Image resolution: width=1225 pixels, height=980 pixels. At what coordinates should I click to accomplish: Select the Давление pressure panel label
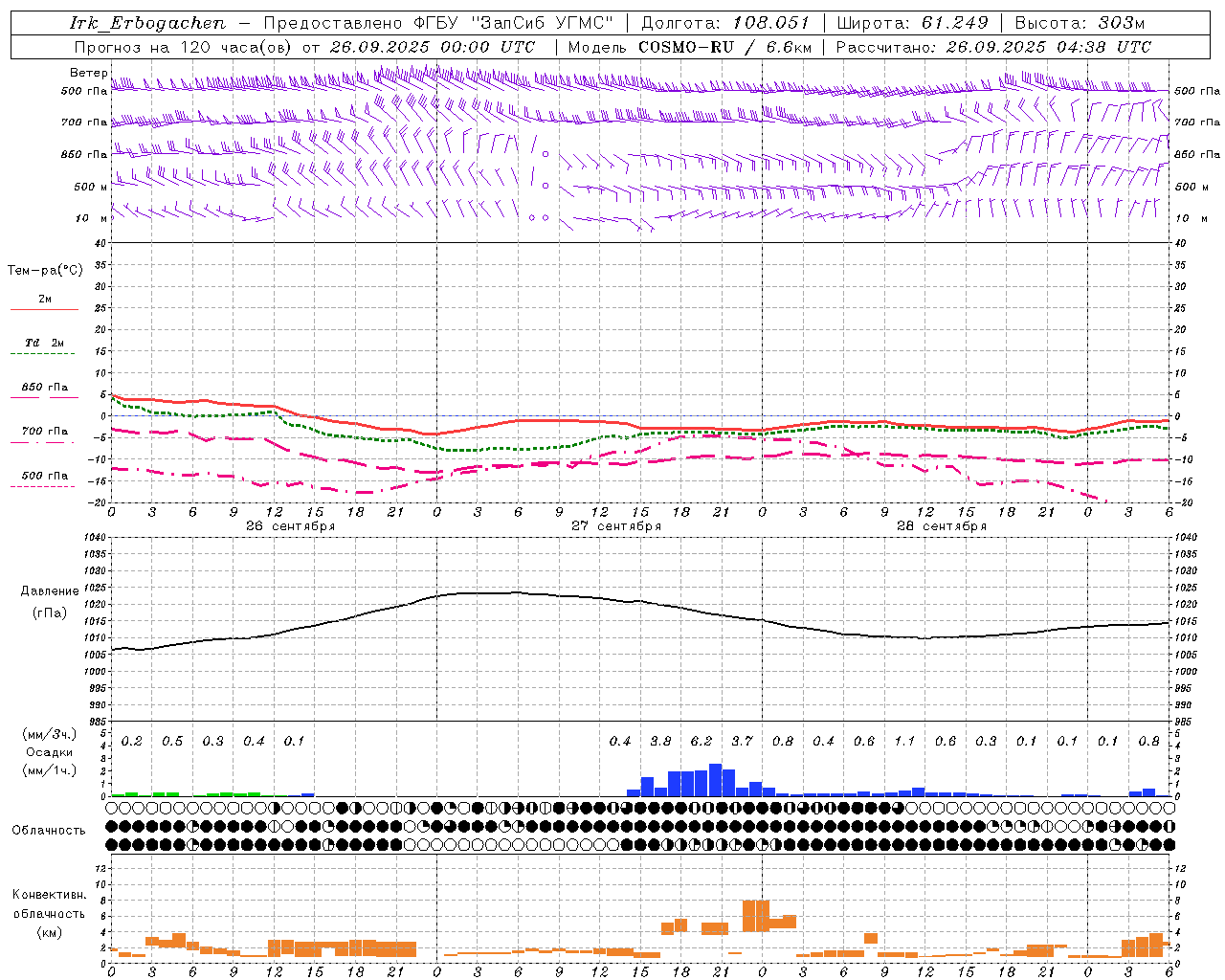[50, 591]
